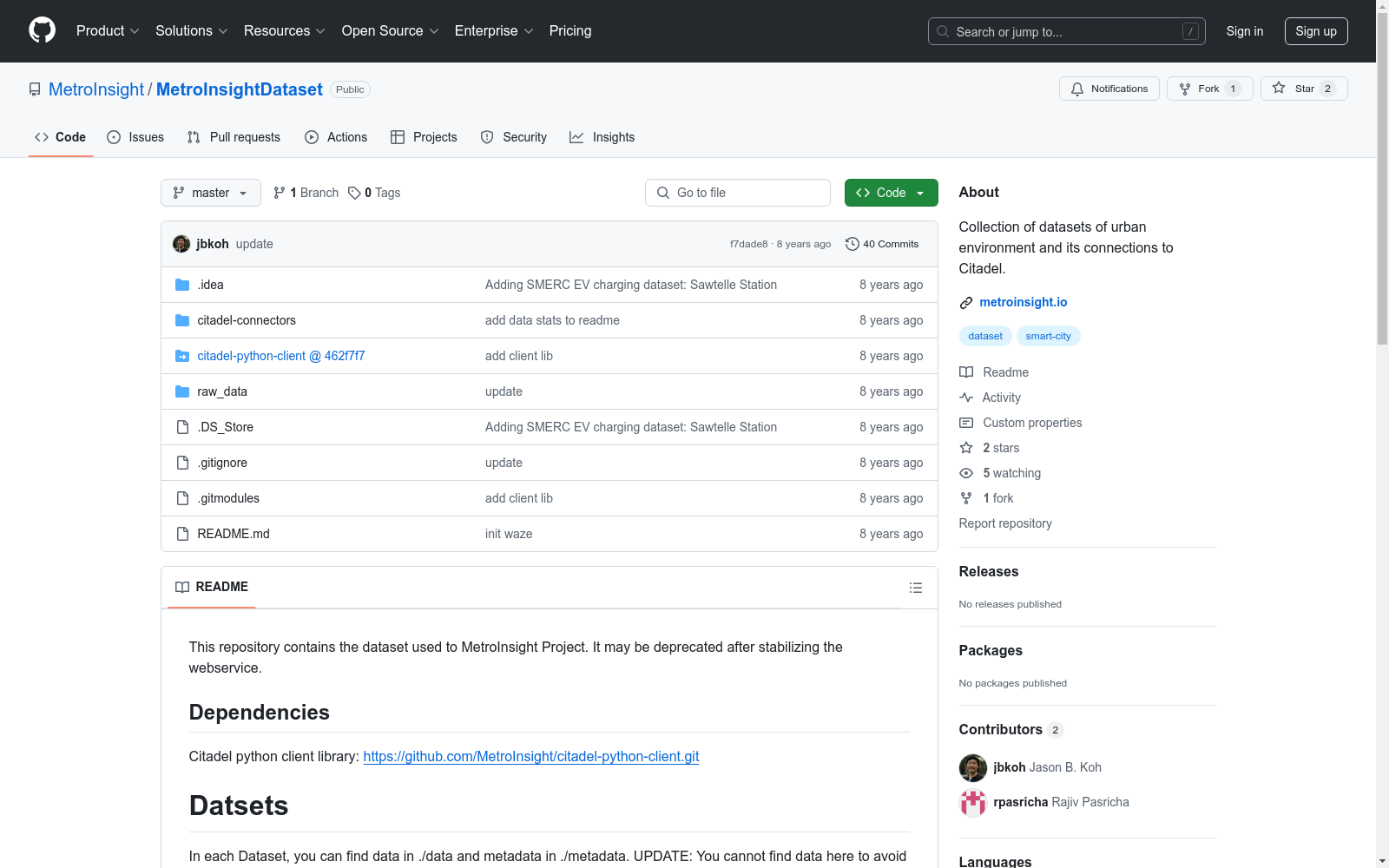
Task: Open the Issues tab
Action: 135,137
